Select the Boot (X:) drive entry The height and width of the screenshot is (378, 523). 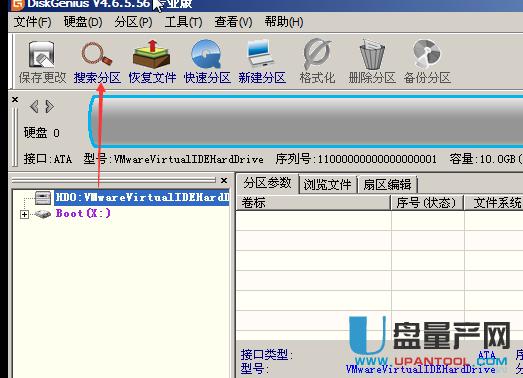(x=83, y=214)
